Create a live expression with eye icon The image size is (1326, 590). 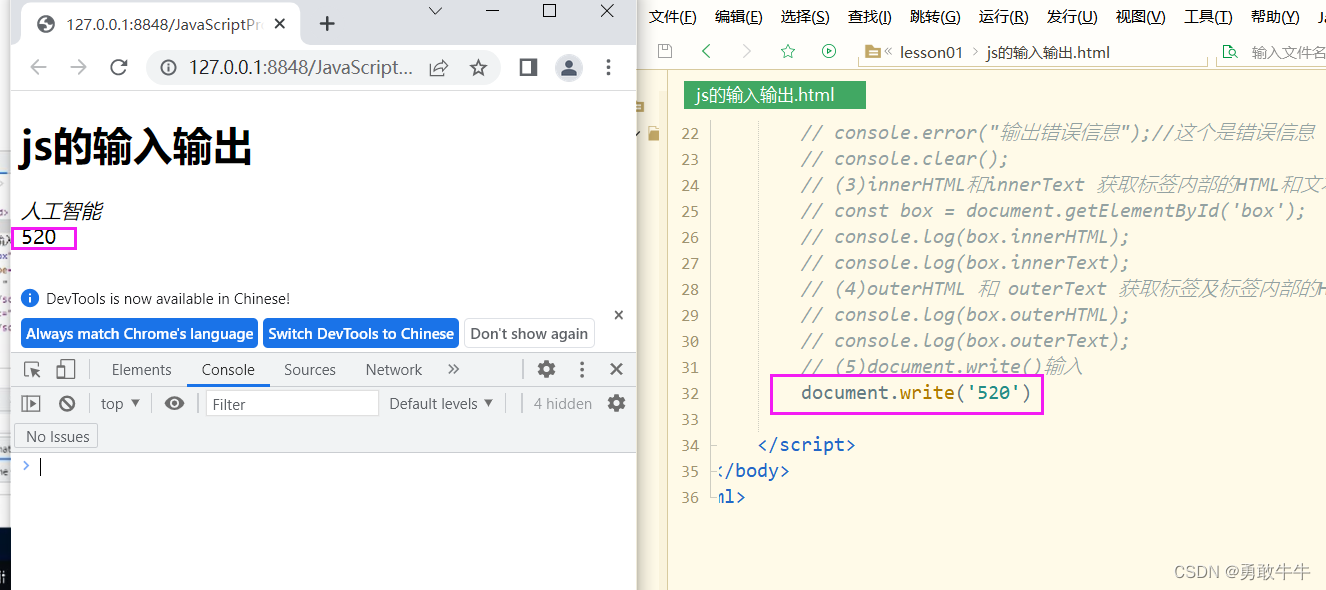[175, 403]
